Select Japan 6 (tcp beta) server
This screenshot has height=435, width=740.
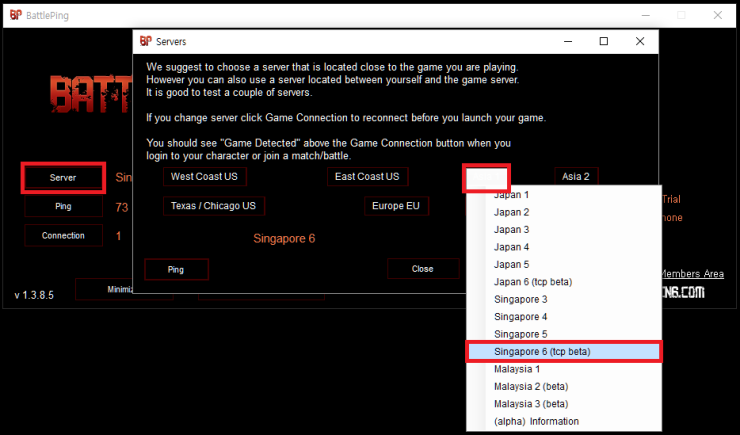click(563, 282)
